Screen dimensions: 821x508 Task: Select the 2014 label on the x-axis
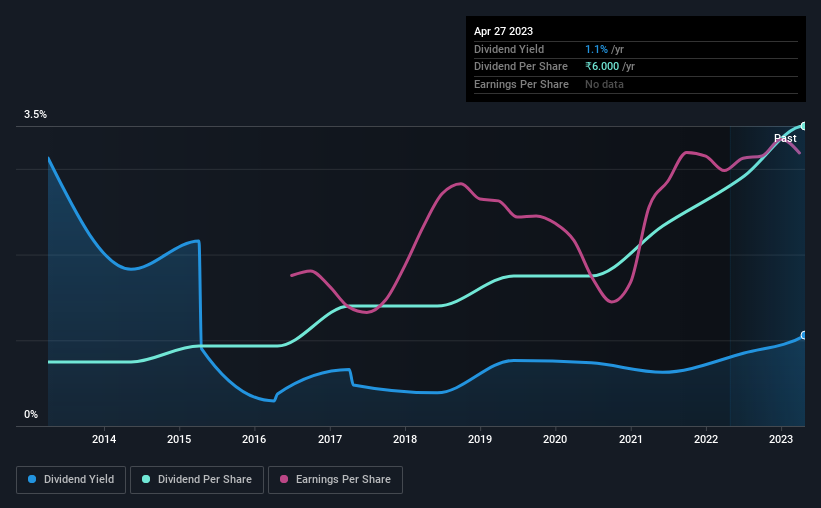click(104, 439)
